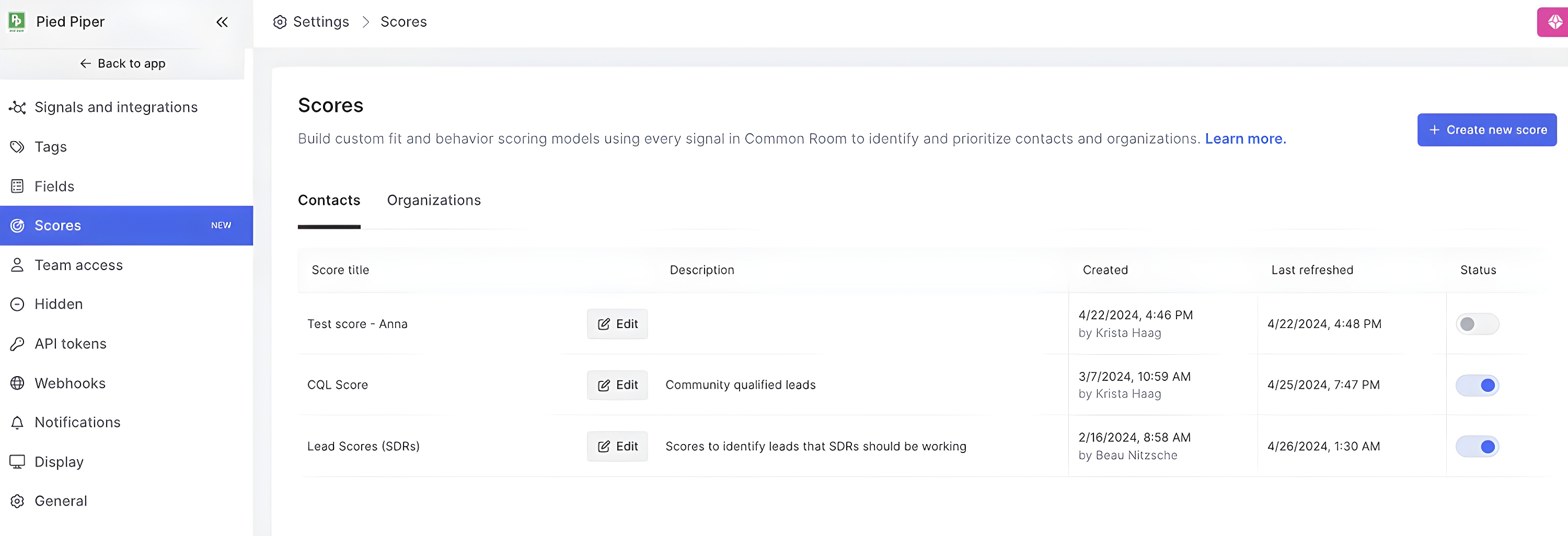Open Webhooks globe icon
The height and width of the screenshot is (536, 1568).
[x=17, y=383]
